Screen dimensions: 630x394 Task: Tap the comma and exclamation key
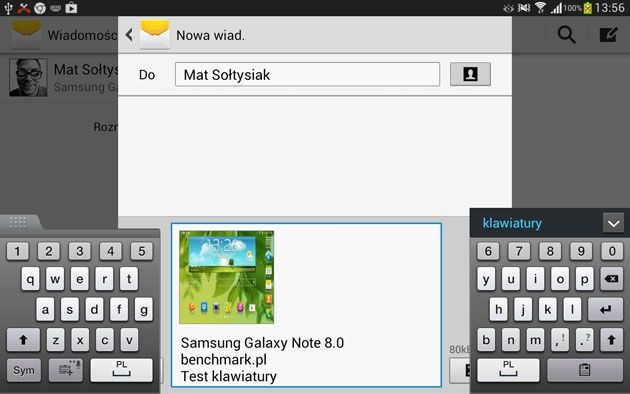560,340
